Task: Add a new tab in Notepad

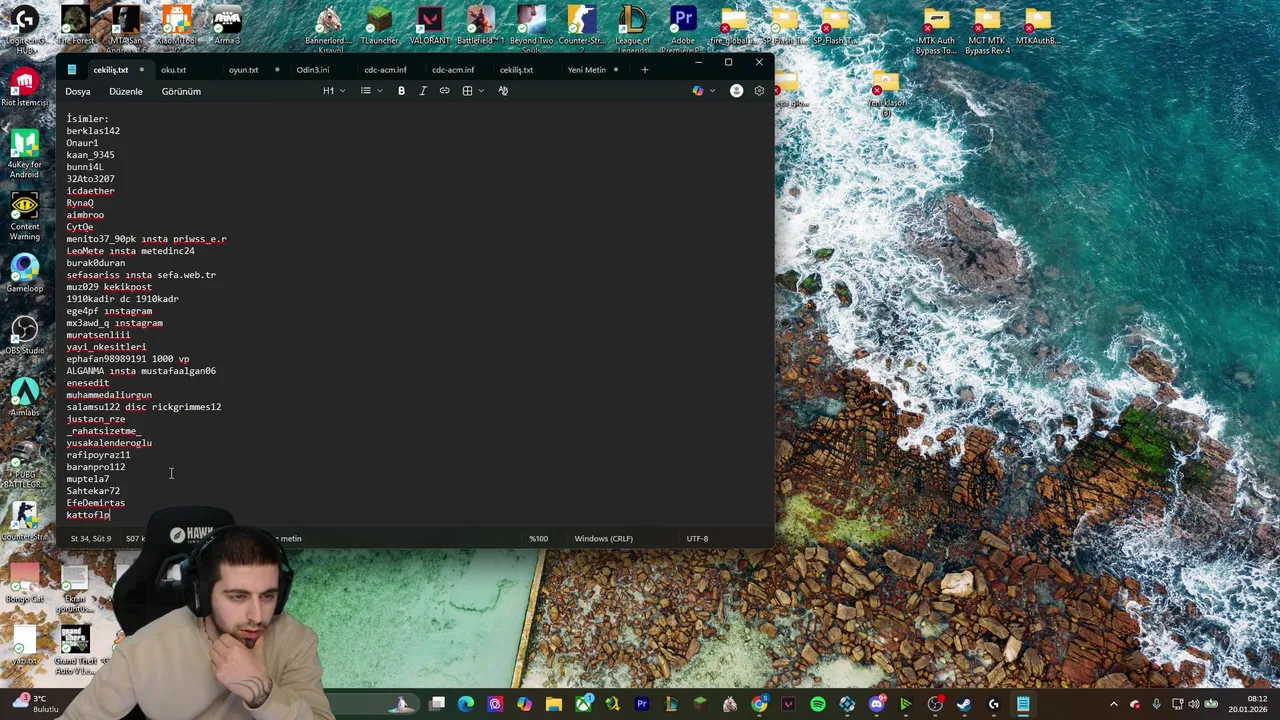Action: pyautogui.click(x=644, y=70)
